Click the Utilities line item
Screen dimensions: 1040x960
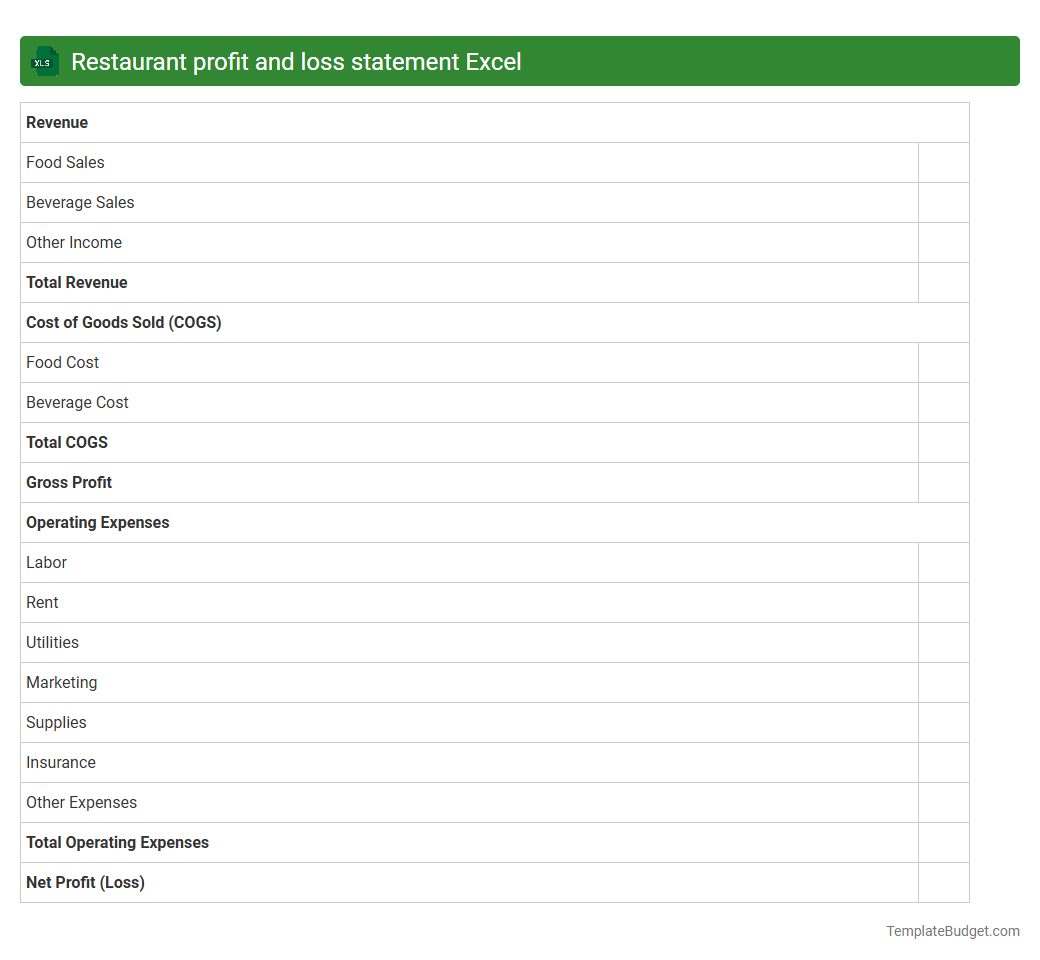click(x=52, y=642)
